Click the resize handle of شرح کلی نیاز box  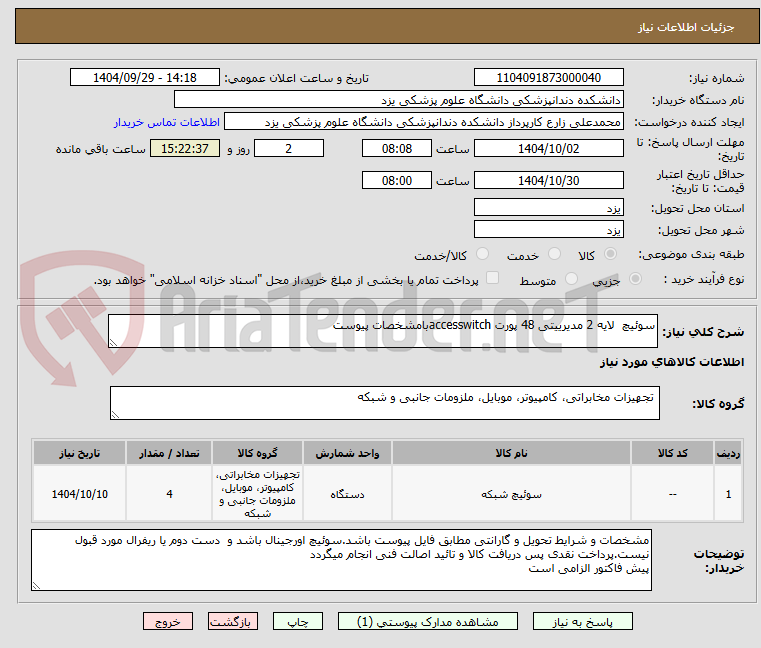pos(114,343)
